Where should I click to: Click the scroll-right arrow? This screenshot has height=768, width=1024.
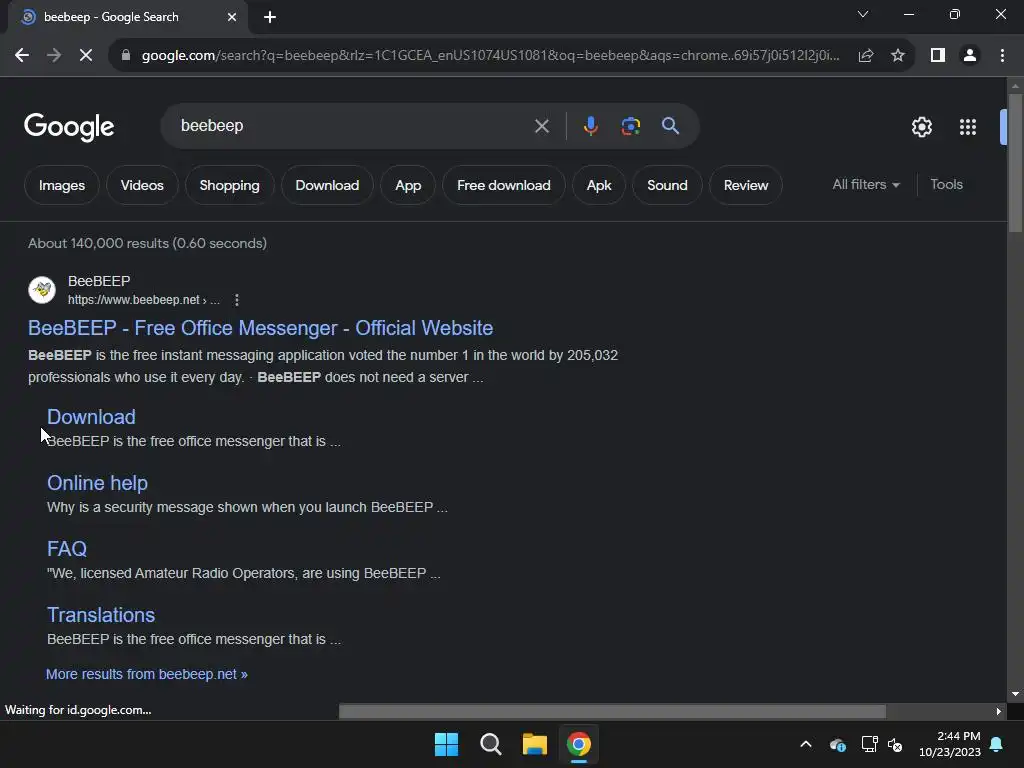click(x=999, y=711)
